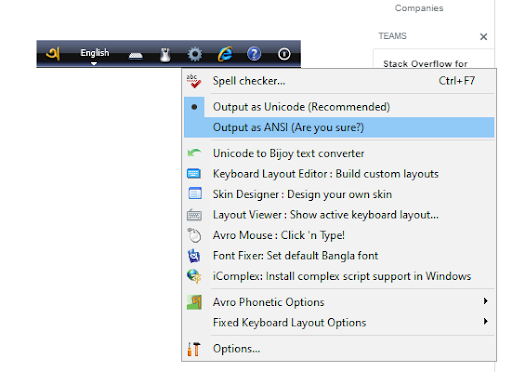The image size is (512, 372).
Task: Toggle the English keyboard mode button
Action: coord(95,53)
